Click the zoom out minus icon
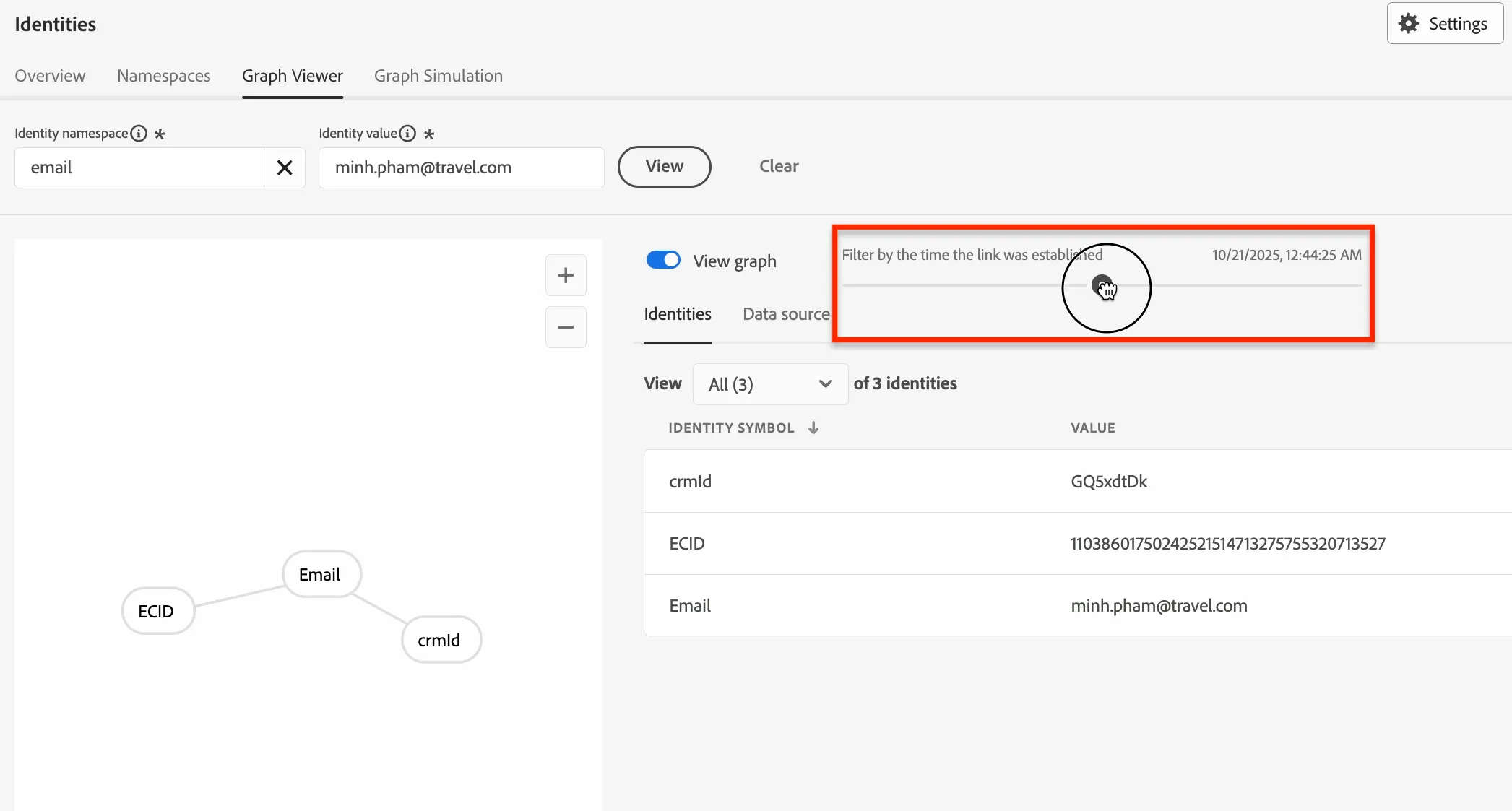Viewport: 1512px width, 811px height. click(x=566, y=327)
